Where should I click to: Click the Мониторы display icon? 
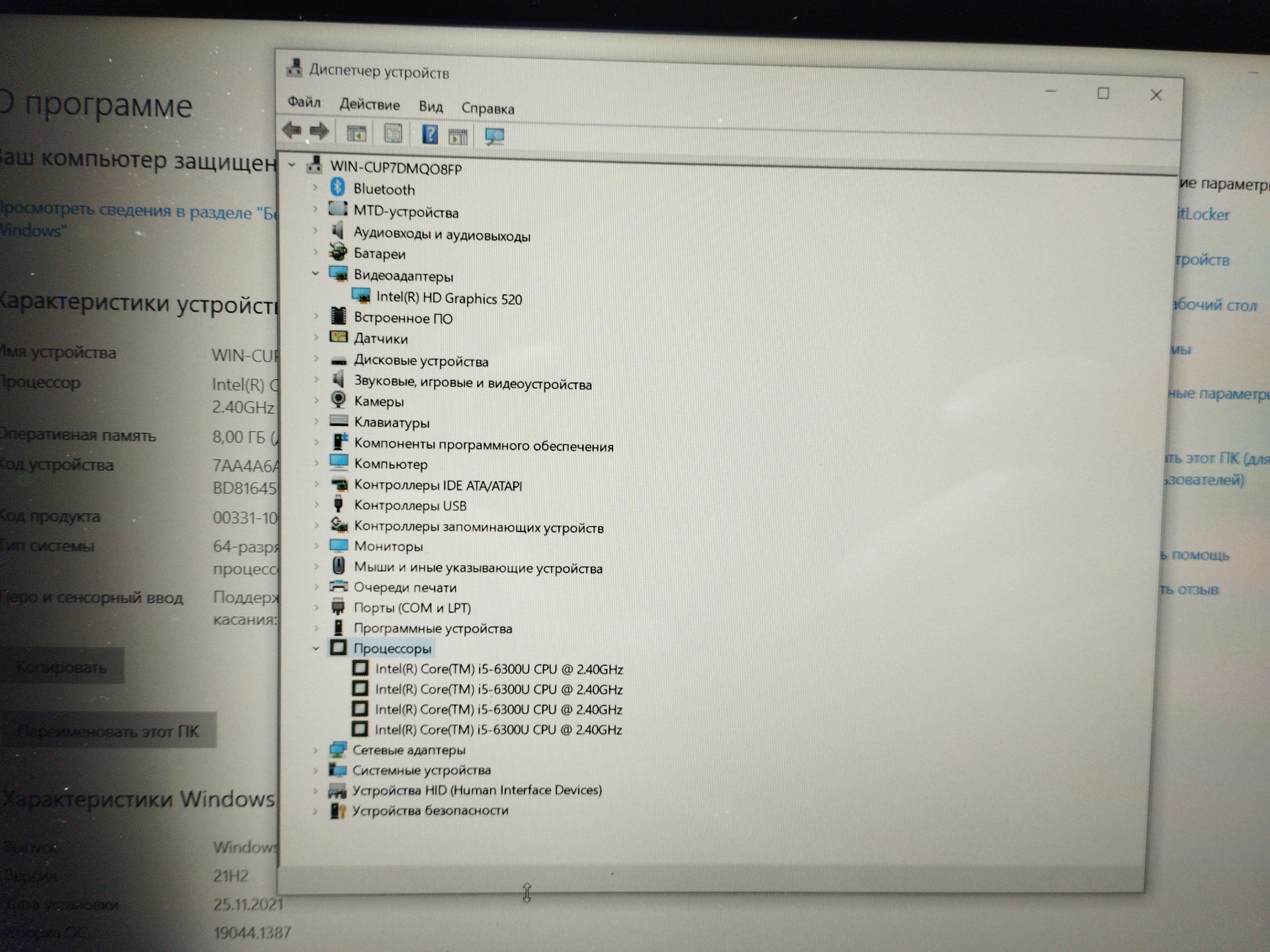coord(339,545)
